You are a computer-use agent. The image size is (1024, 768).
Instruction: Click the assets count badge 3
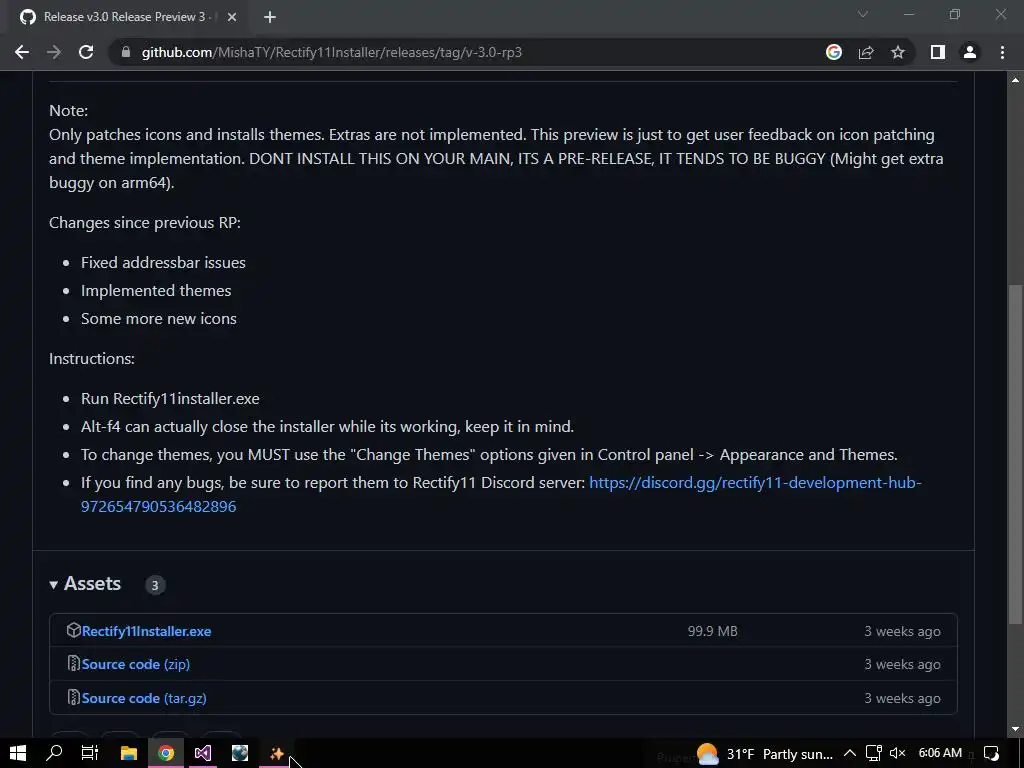(x=155, y=585)
